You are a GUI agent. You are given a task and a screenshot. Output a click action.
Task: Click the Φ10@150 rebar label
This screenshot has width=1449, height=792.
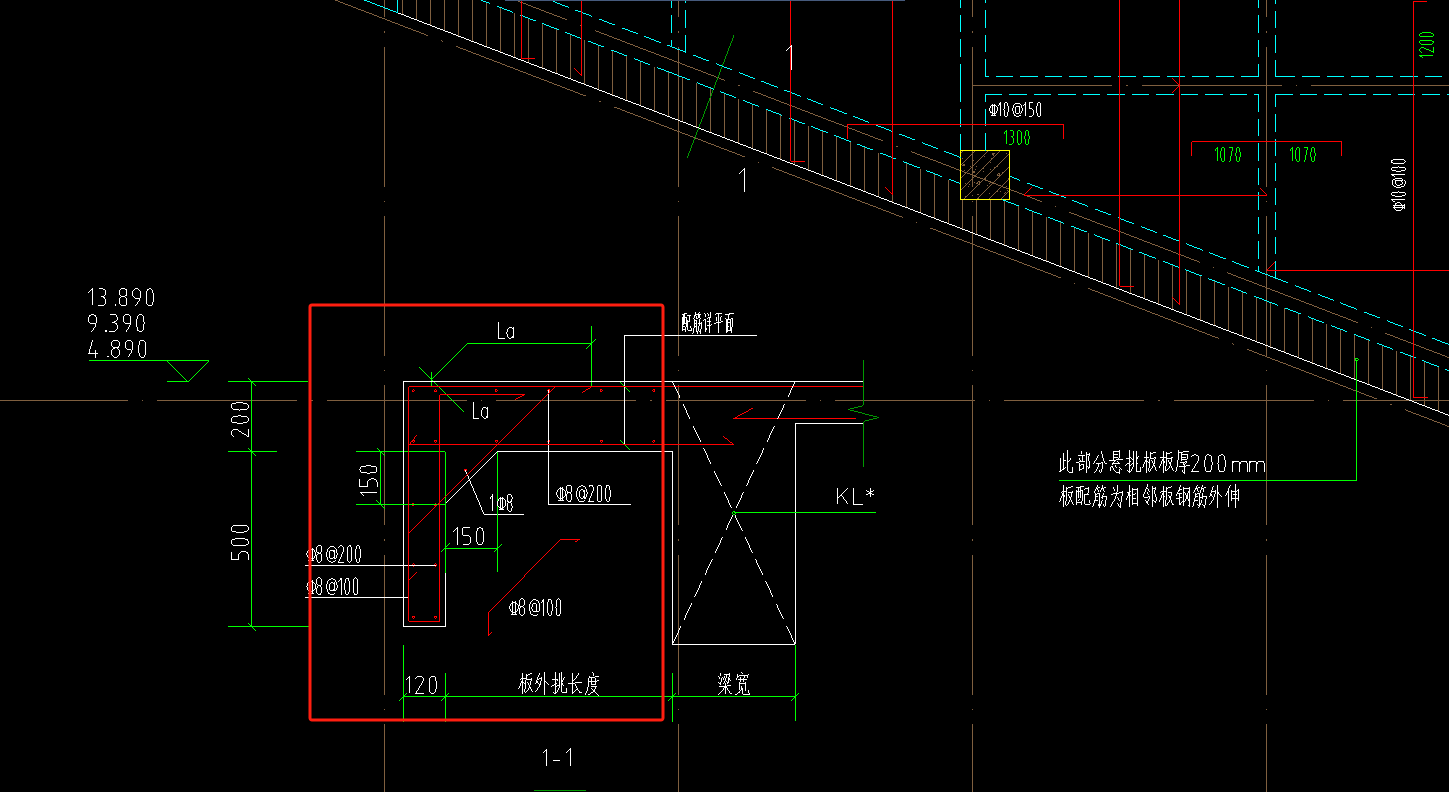click(1015, 111)
